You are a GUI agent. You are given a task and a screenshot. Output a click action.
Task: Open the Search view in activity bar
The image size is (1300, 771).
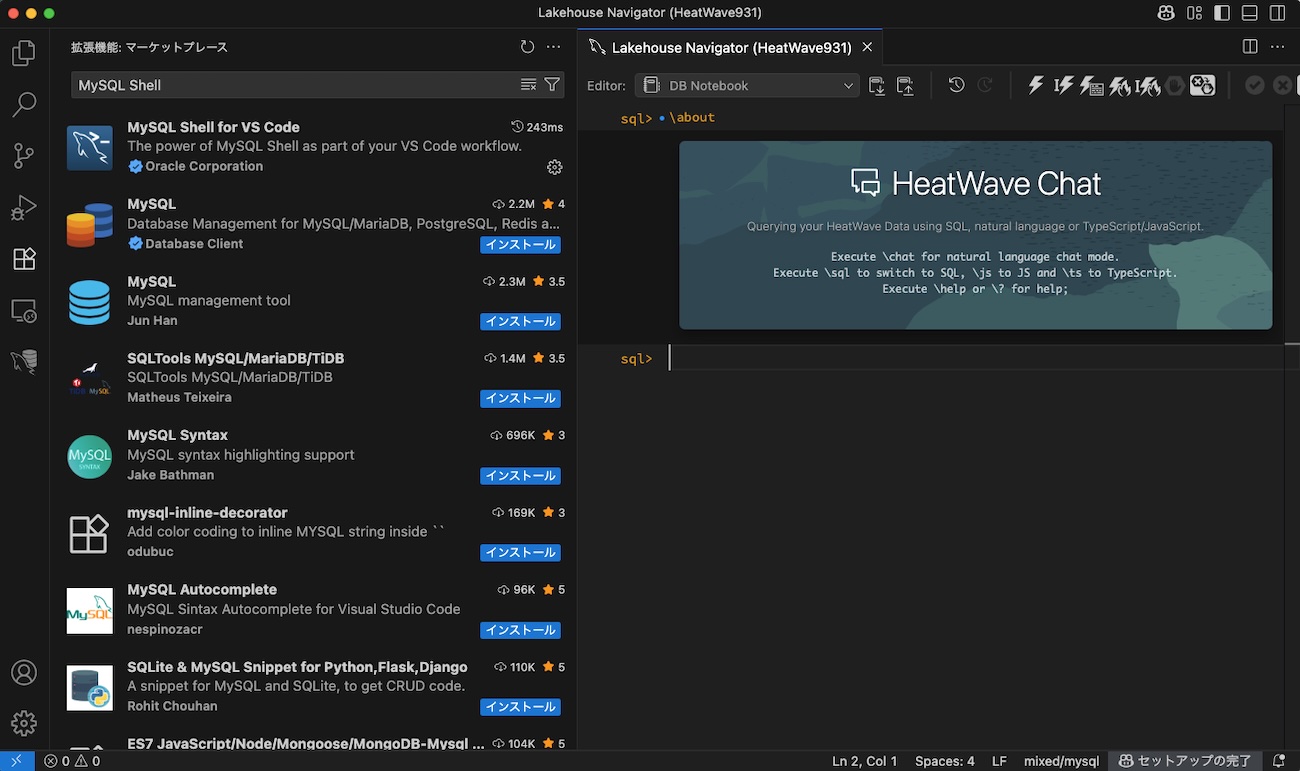point(24,104)
